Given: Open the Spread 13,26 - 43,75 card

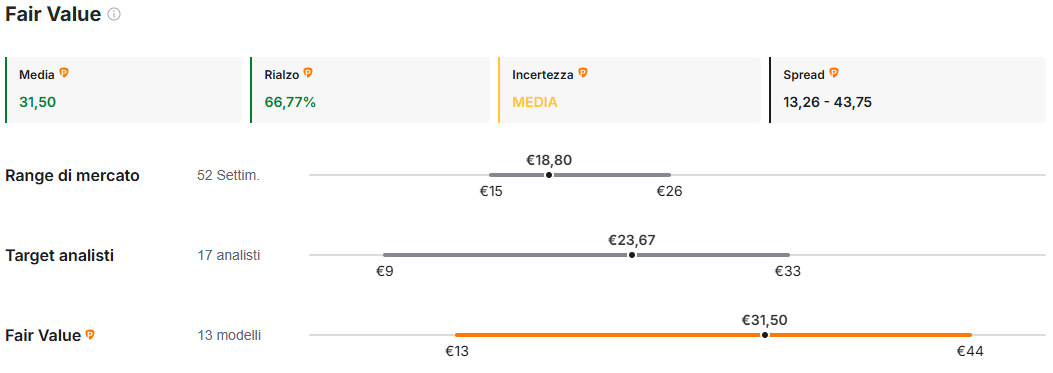Looking at the screenshot, I should tap(907, 90).
